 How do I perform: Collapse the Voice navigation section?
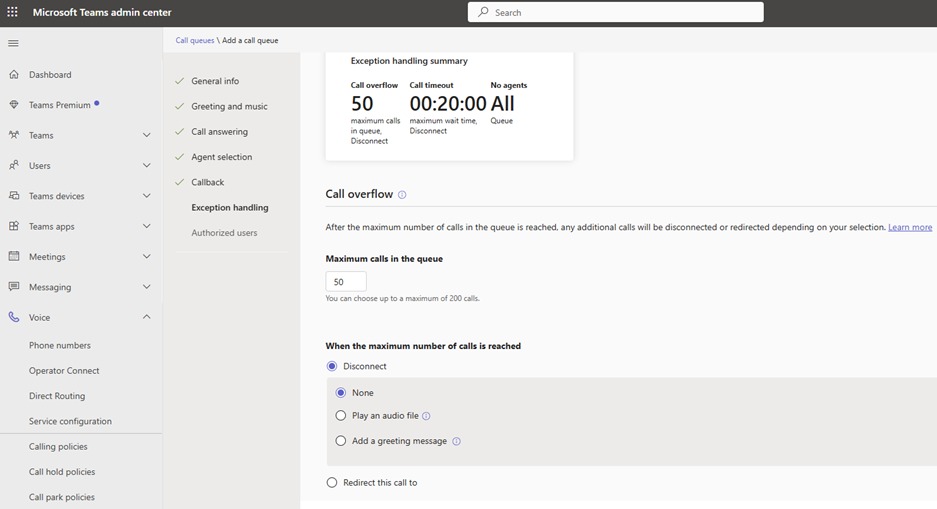point(146,317)
